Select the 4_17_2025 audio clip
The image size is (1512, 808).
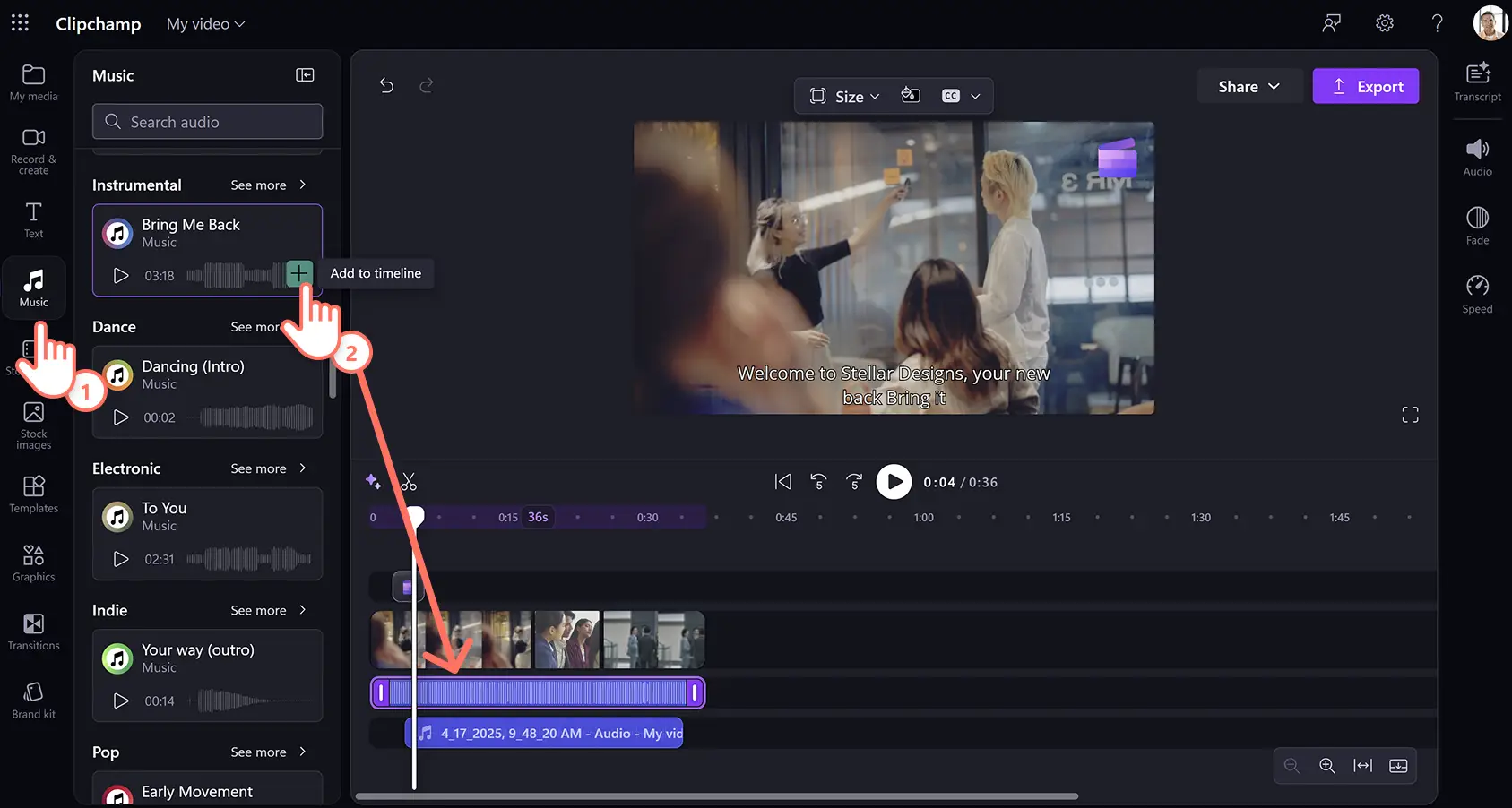[x=544, y=733]
